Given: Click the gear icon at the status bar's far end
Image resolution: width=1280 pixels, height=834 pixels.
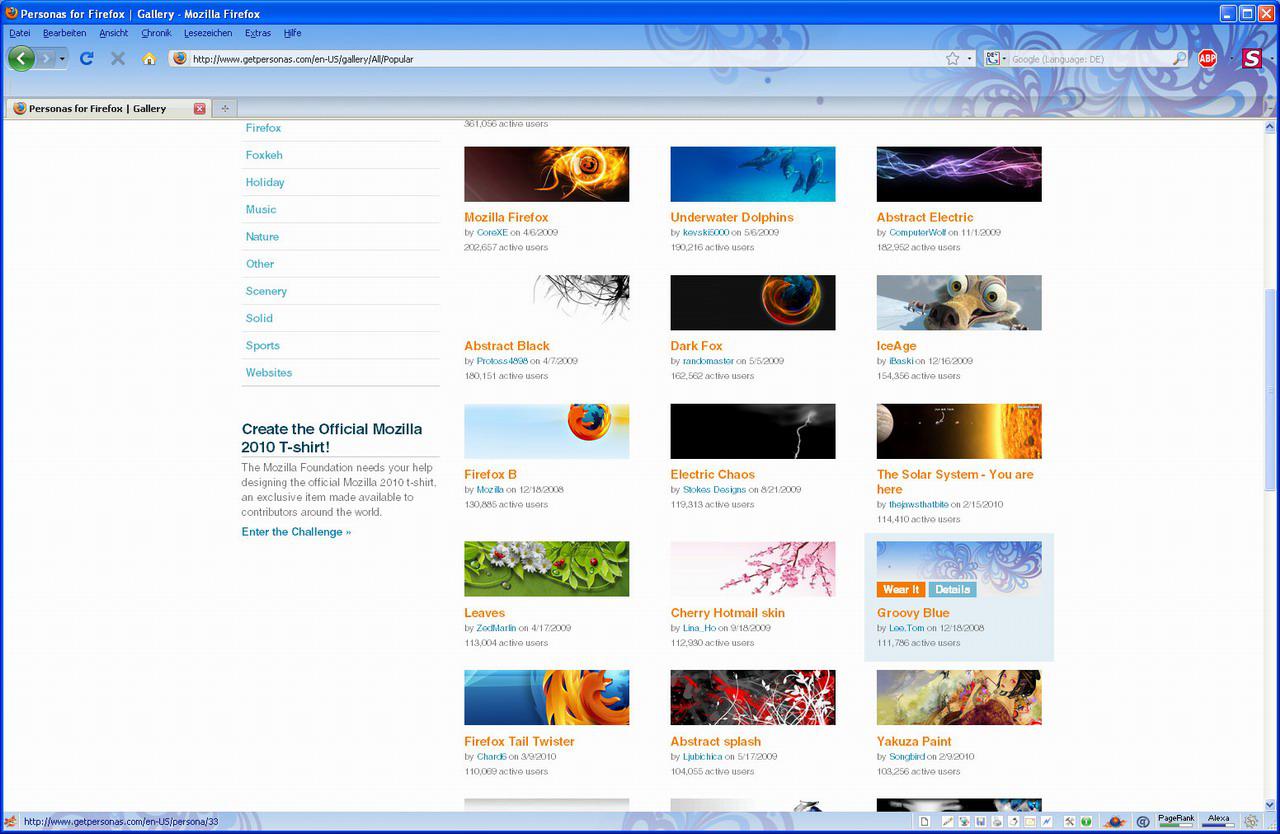Looking at the screenshot, I should coord(1250,822).
